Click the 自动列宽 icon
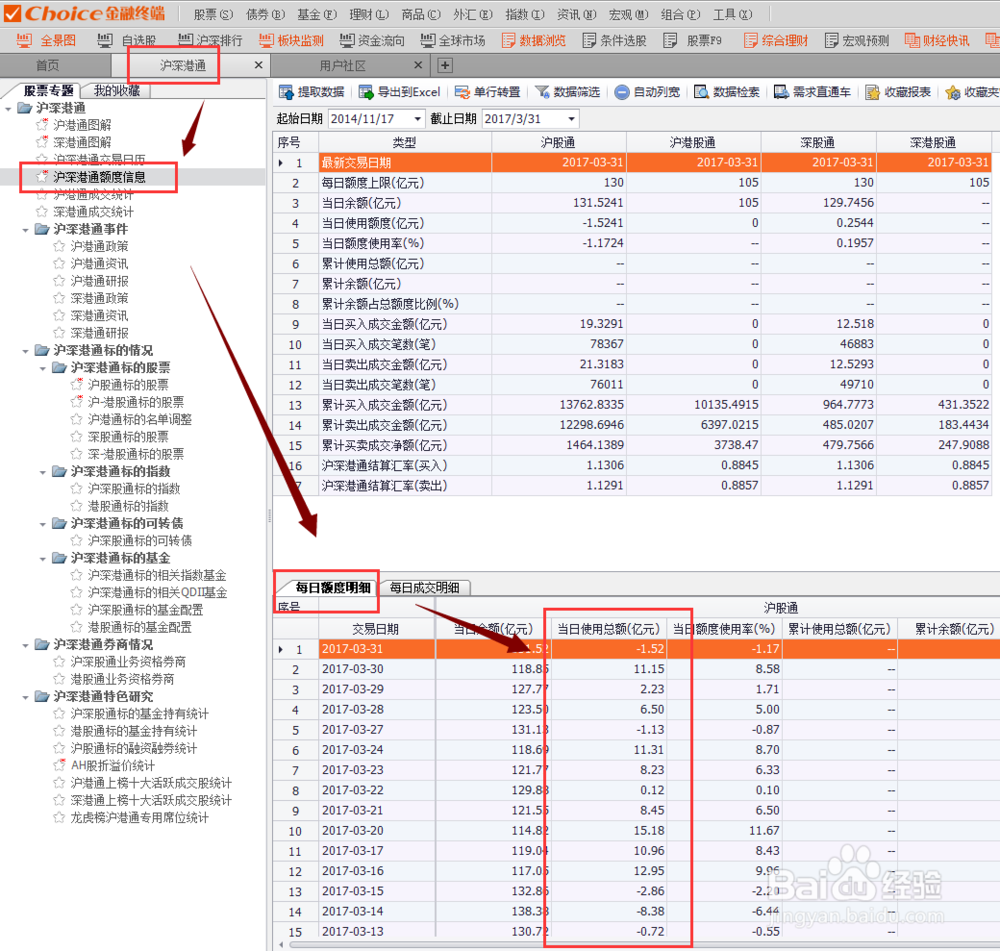This screenshot has width=1000, height=951. click(622, 92)
